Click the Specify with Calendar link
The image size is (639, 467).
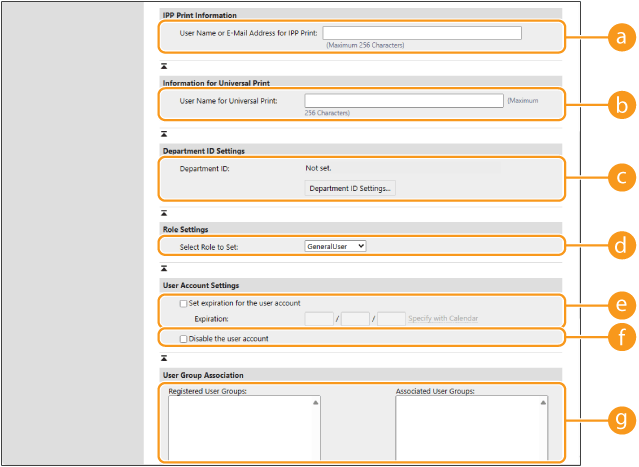(442, 319)
